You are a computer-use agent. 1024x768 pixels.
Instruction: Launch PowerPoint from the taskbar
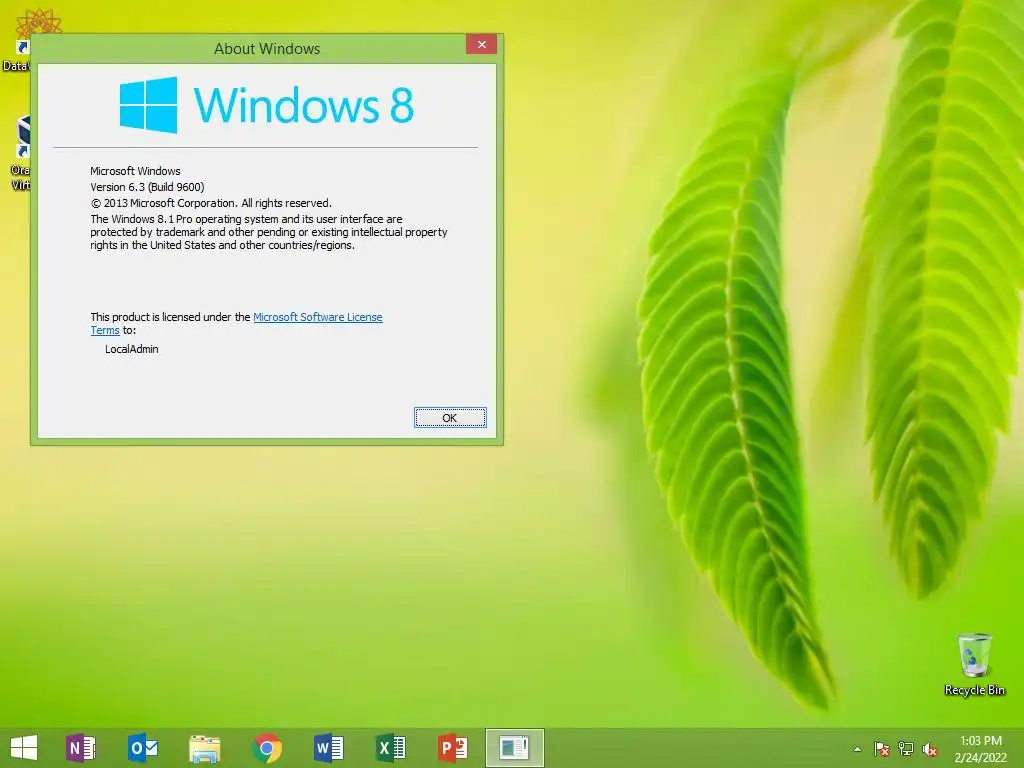tap(453, 748)
